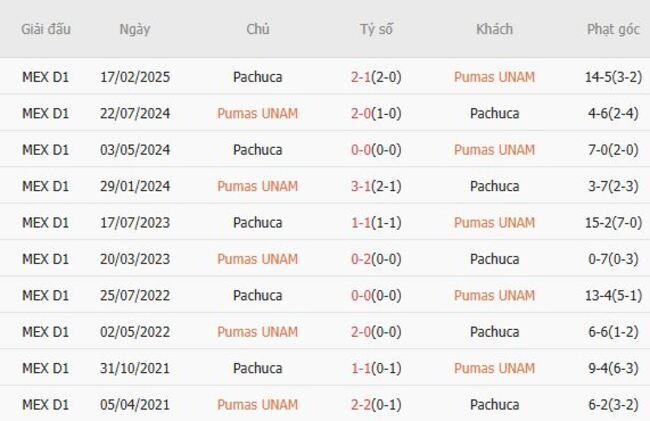
Task: Click the "Phạt góc" column header
Action: click(x=613, y=29)
